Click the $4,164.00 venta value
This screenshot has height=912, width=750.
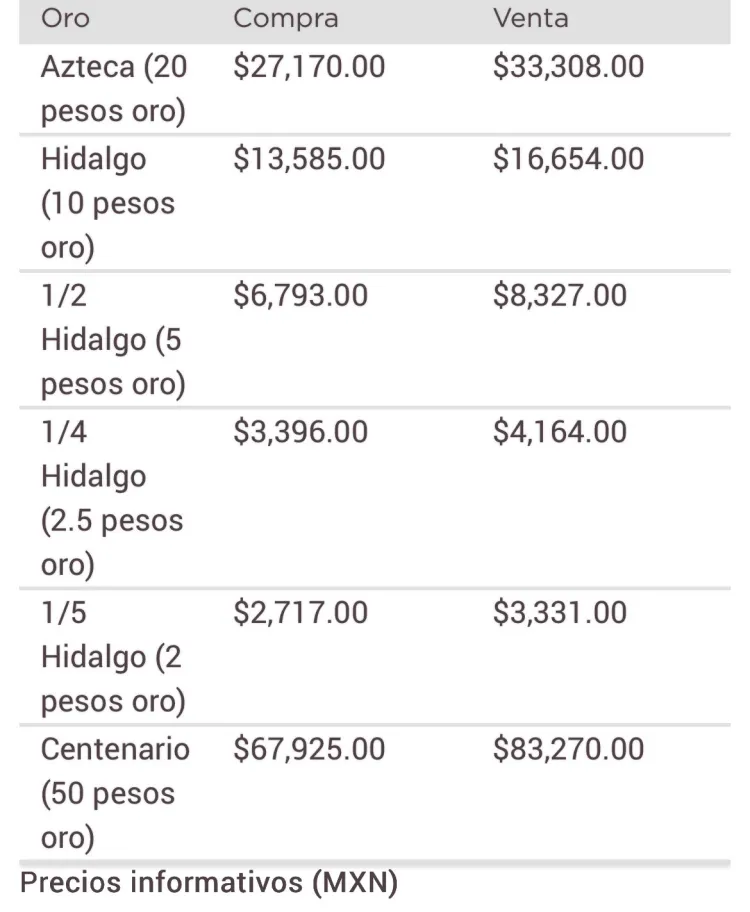pyautogui.click(x=560, y=432)
